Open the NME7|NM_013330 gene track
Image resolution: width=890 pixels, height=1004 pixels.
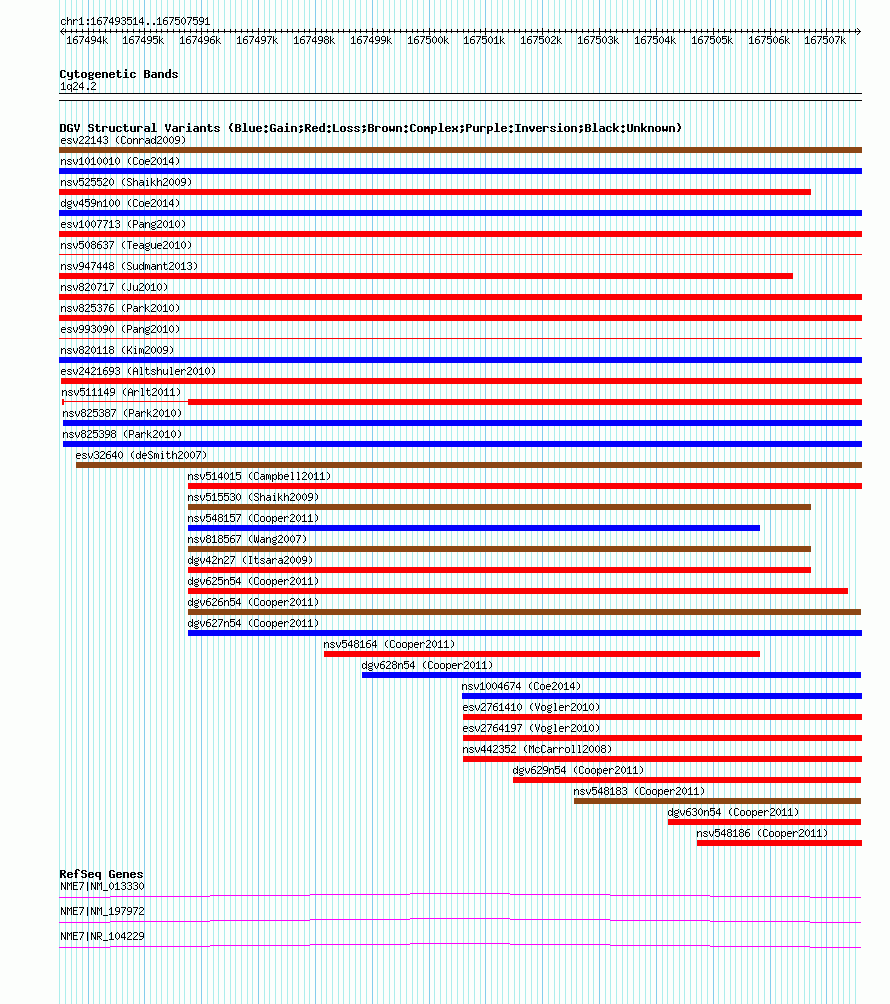pos(460,896)
